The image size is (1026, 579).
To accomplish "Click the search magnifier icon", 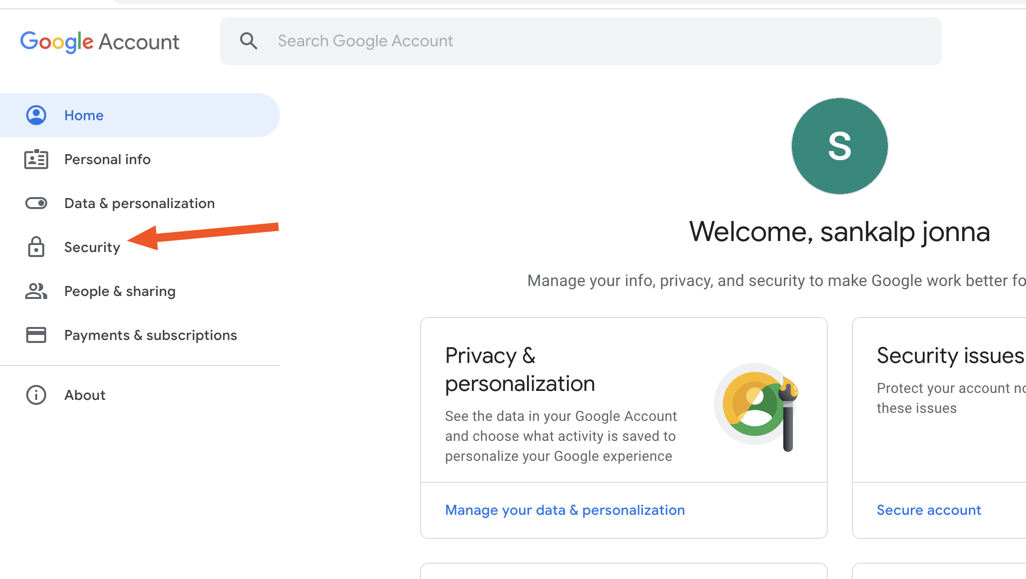I will (249, 41).
